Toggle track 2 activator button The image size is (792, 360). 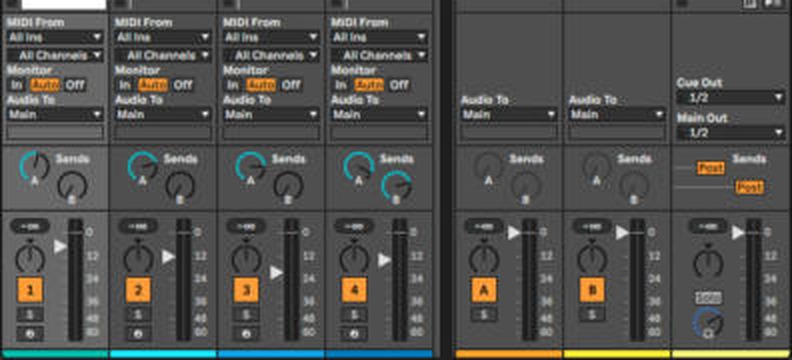tap(138, 290)
